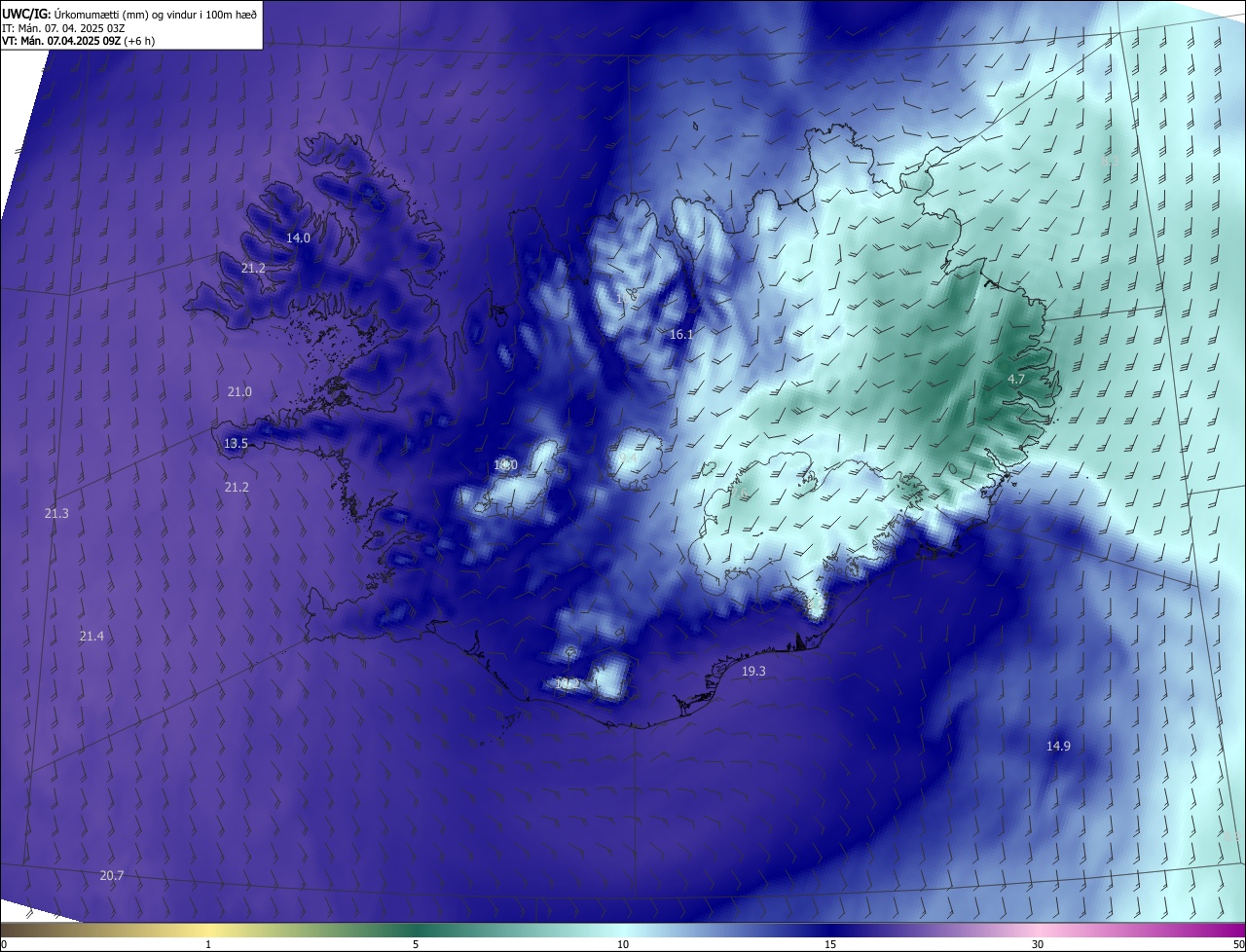Click the 13.5 value on the map
This screenshot has width=1246, height=952.
[236, 444]
